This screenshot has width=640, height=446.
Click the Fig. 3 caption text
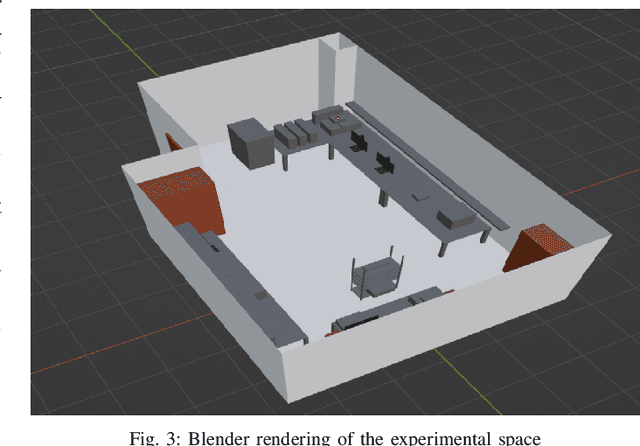tap(336, 435)
